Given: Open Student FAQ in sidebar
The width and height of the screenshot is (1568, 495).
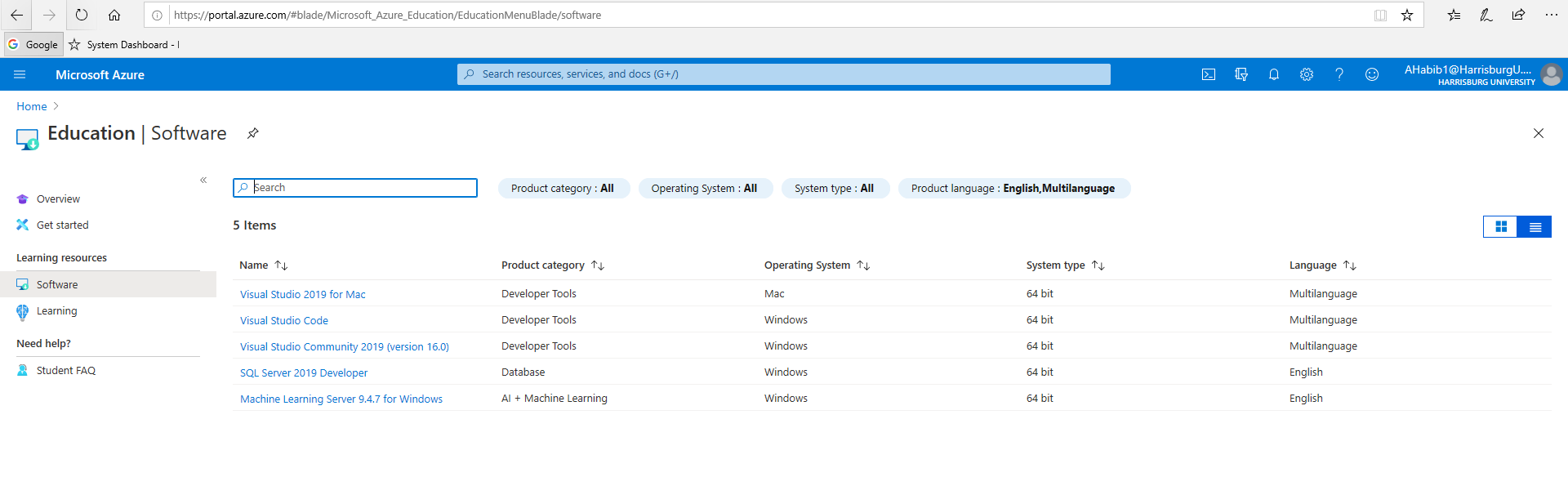Looking at the screenshot, I should pos(66,370).
